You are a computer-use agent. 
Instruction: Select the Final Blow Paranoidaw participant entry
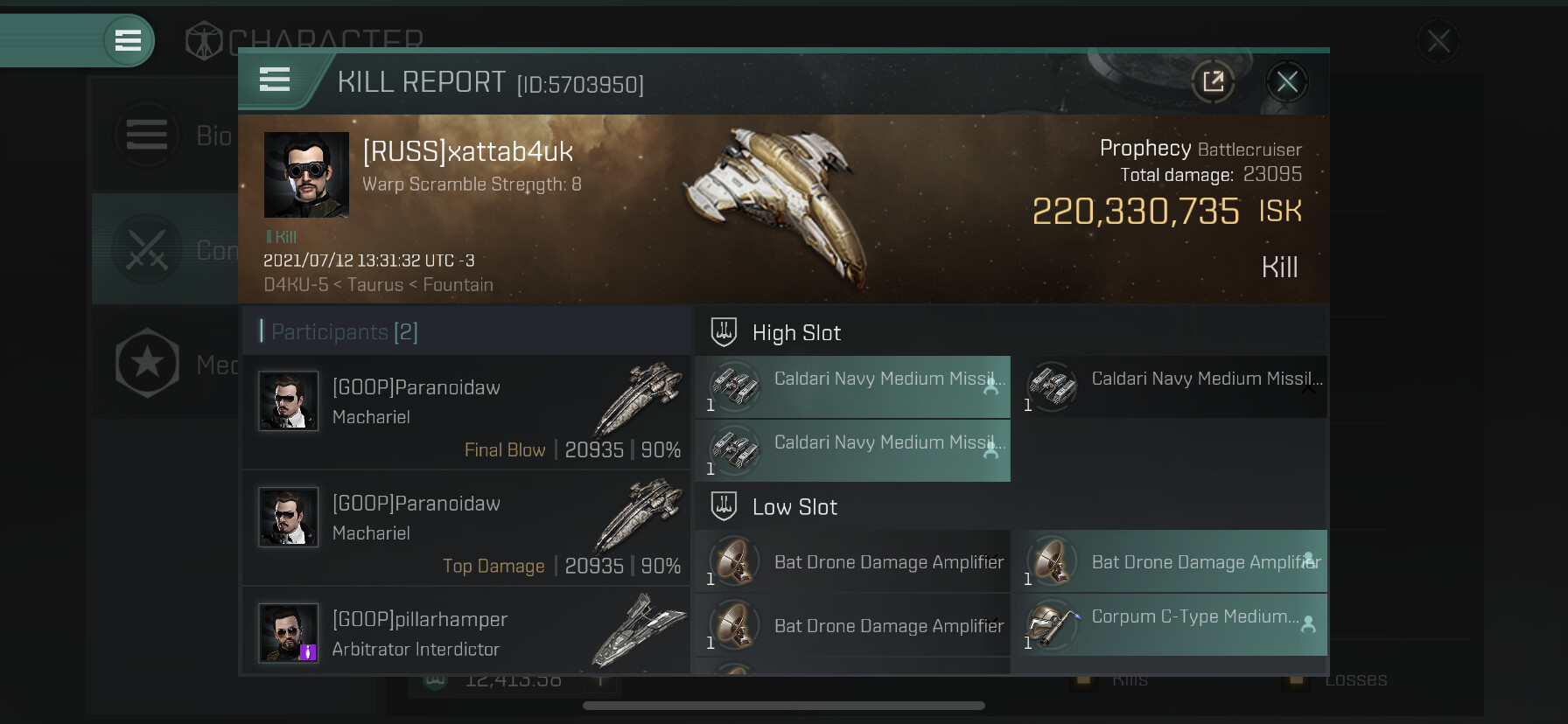465,413
